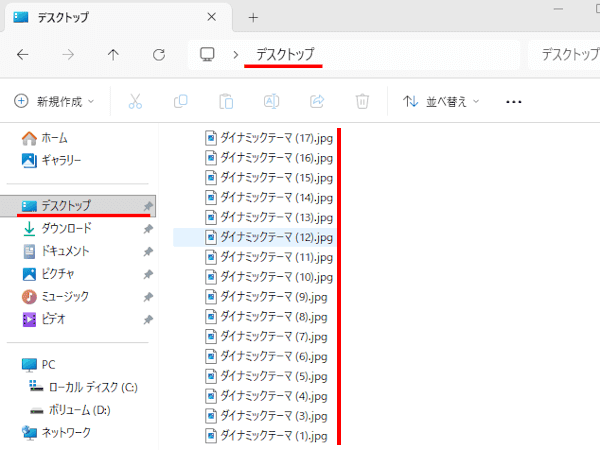Open ホーム in the sidebar
This screenshot has height=450, width=600.
45,138
